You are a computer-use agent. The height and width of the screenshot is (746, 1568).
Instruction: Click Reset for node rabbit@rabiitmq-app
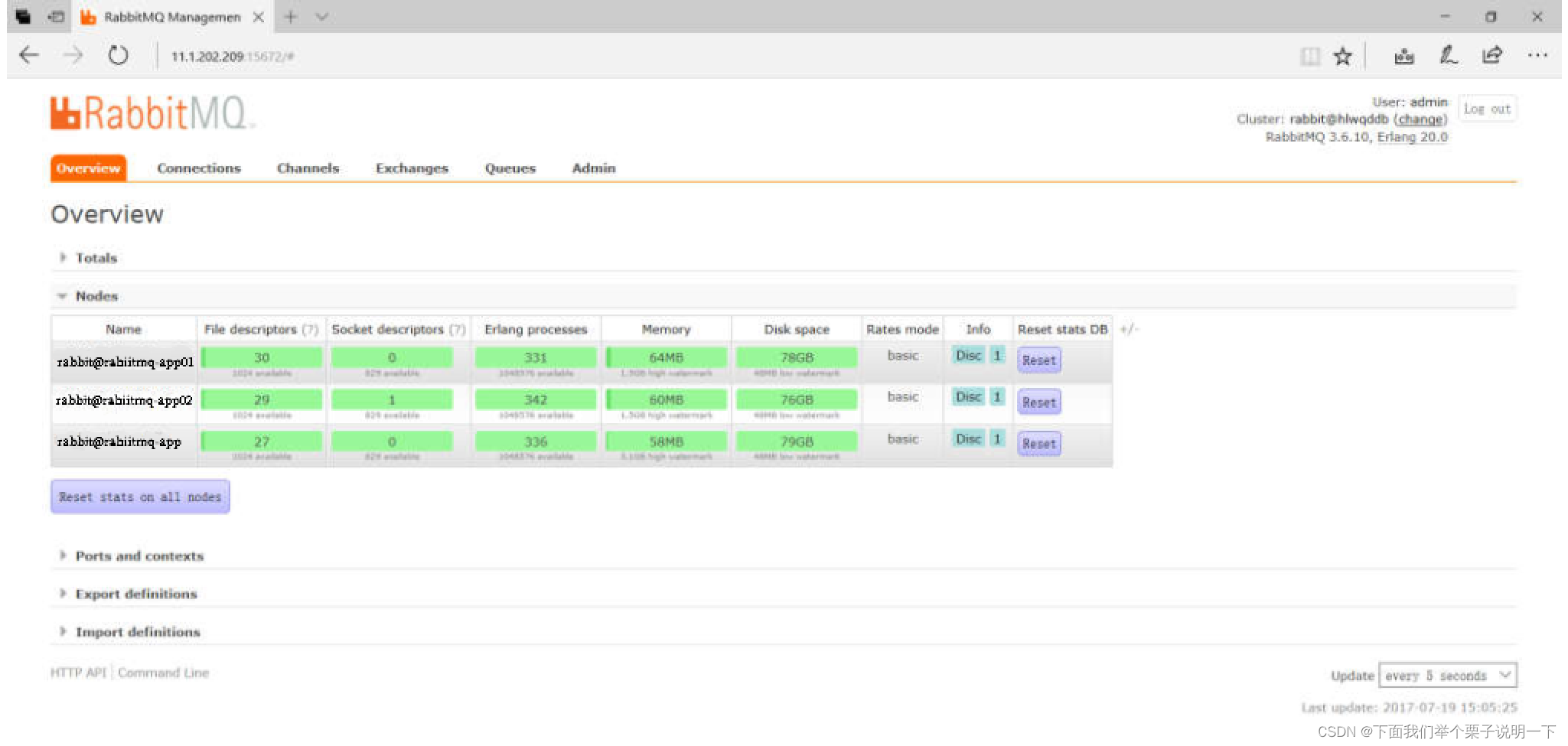pos(1038,444)
